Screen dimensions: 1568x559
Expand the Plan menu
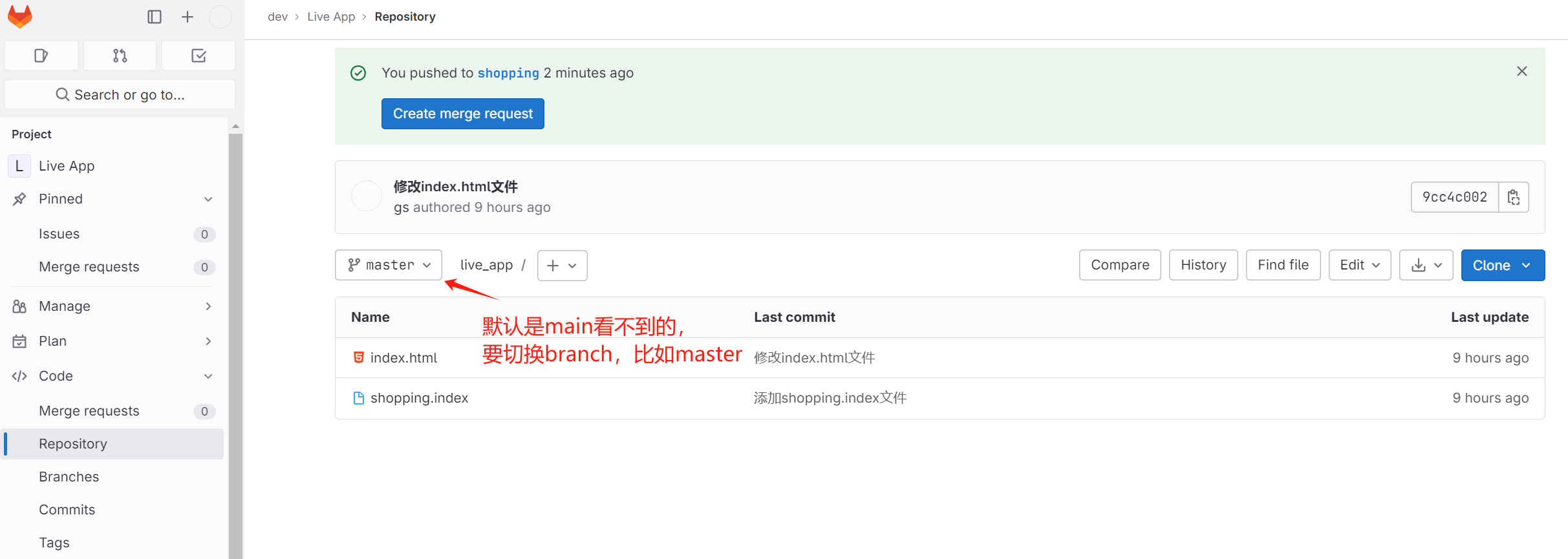coord(114,341)
